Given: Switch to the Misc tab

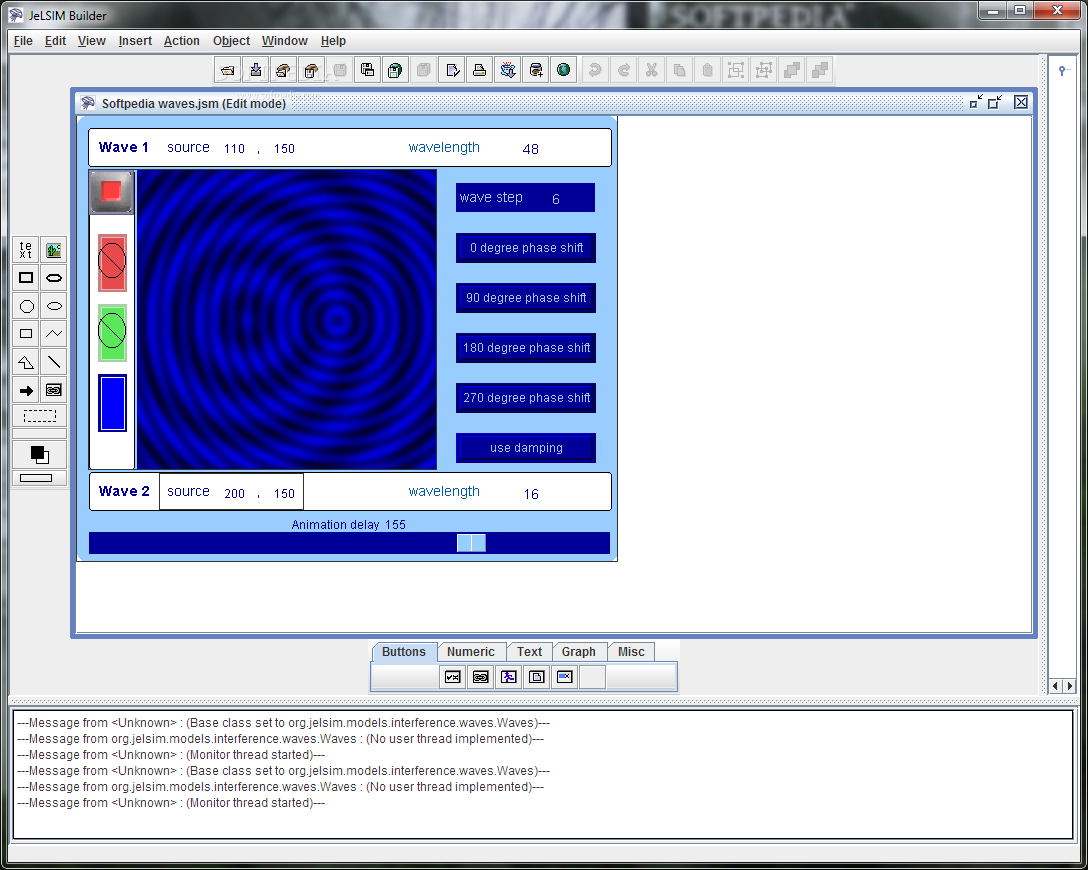Looking at the screenshot, I should click(x=631, y=651).
